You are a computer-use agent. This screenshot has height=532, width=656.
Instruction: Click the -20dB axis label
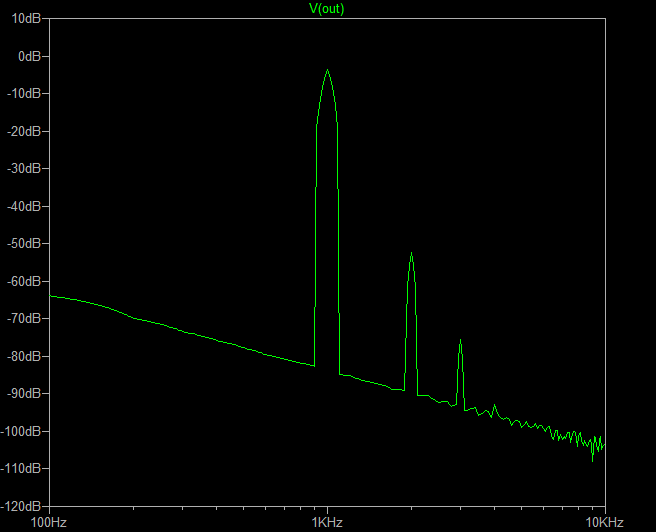pos(24,131)
